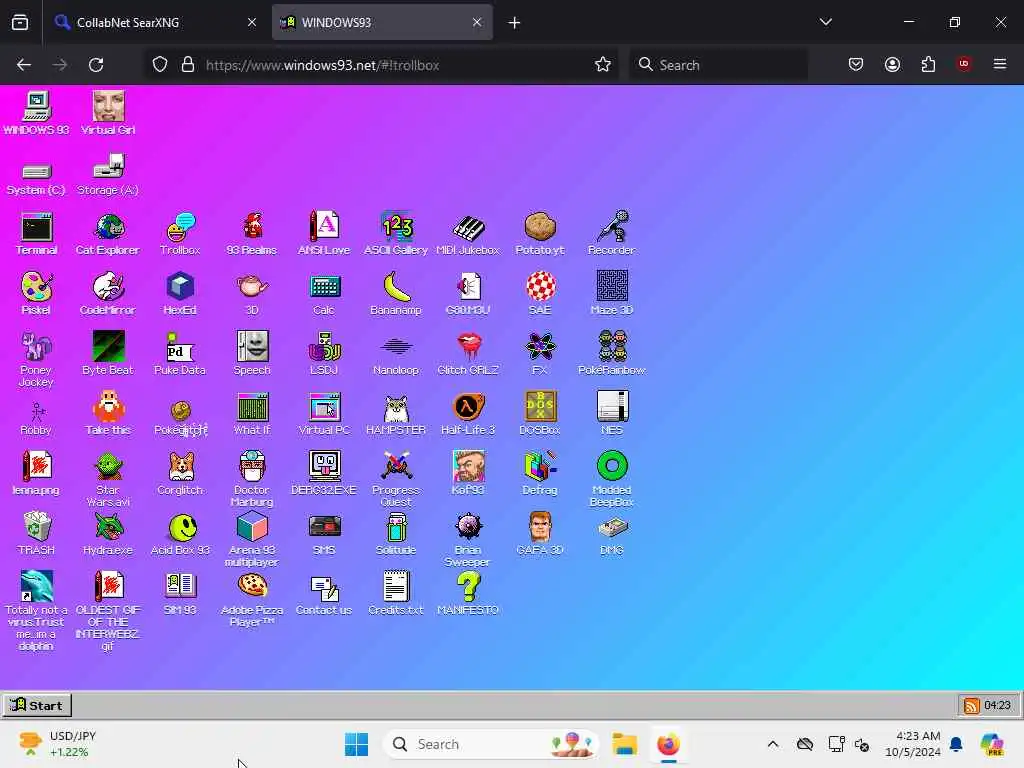Open a new browser tab
The image size is (1024, 768).
coord(515,23)
